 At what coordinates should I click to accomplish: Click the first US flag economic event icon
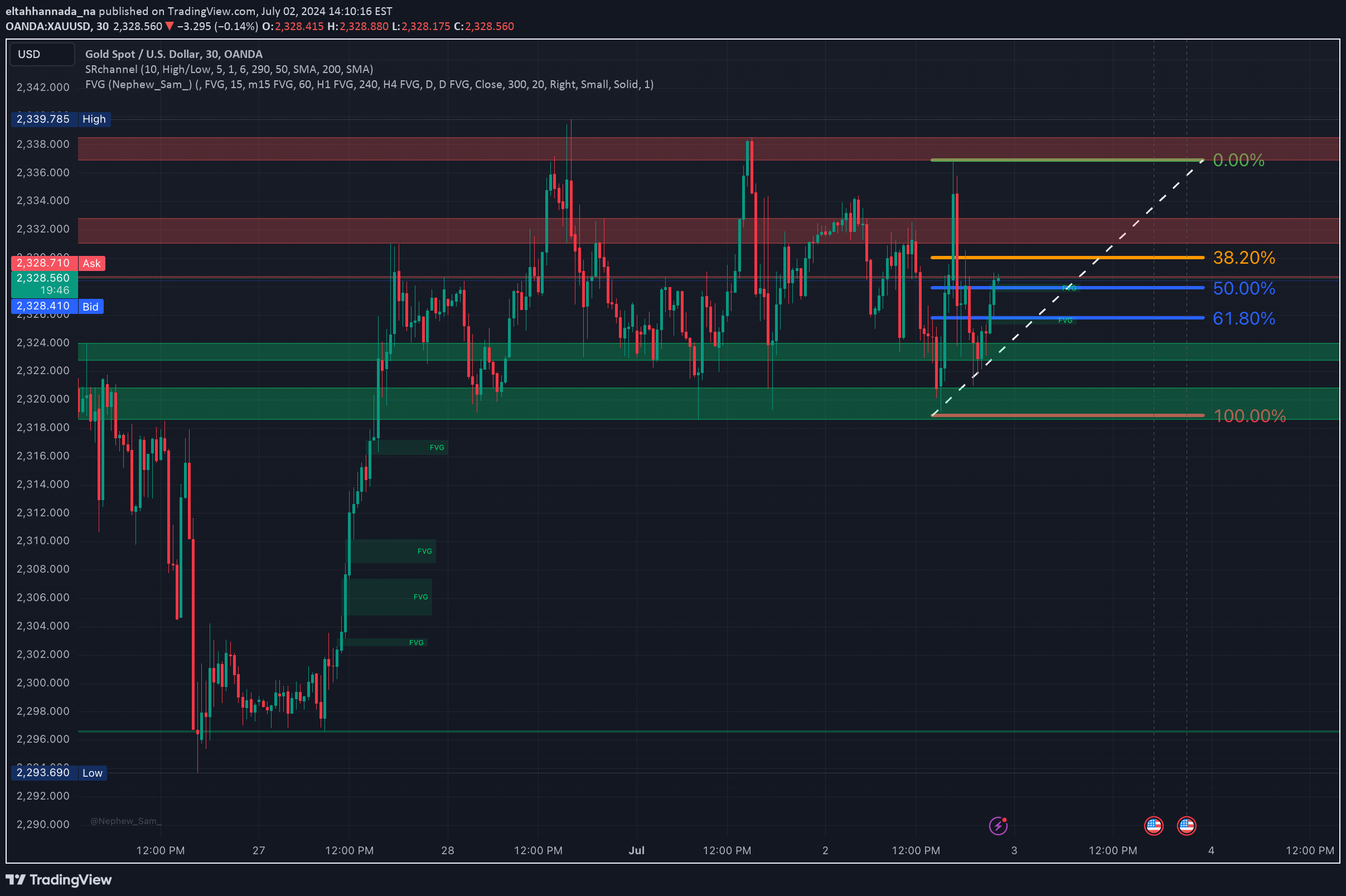[1154, 826]
